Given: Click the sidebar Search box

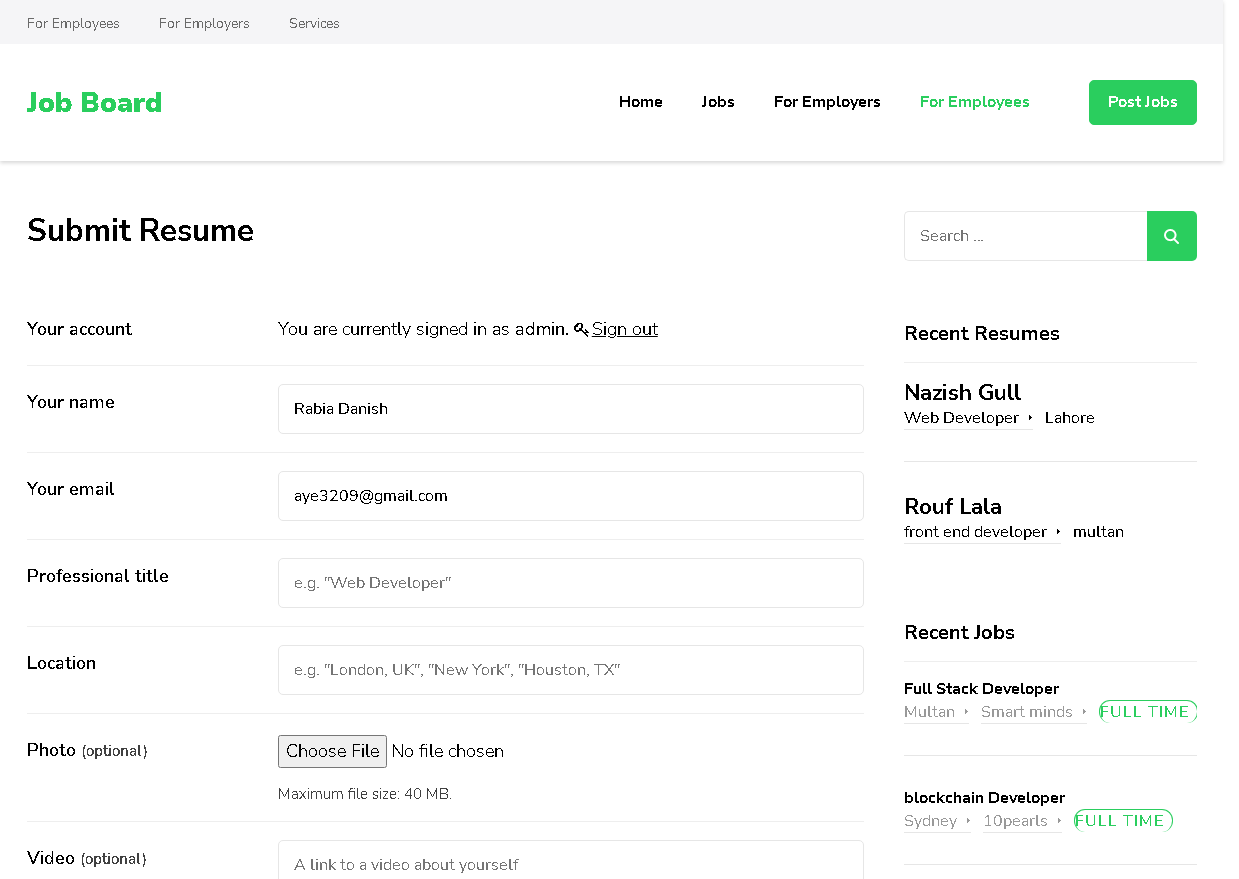Looking at the screenshot, I should click(x=1025, y=236).
